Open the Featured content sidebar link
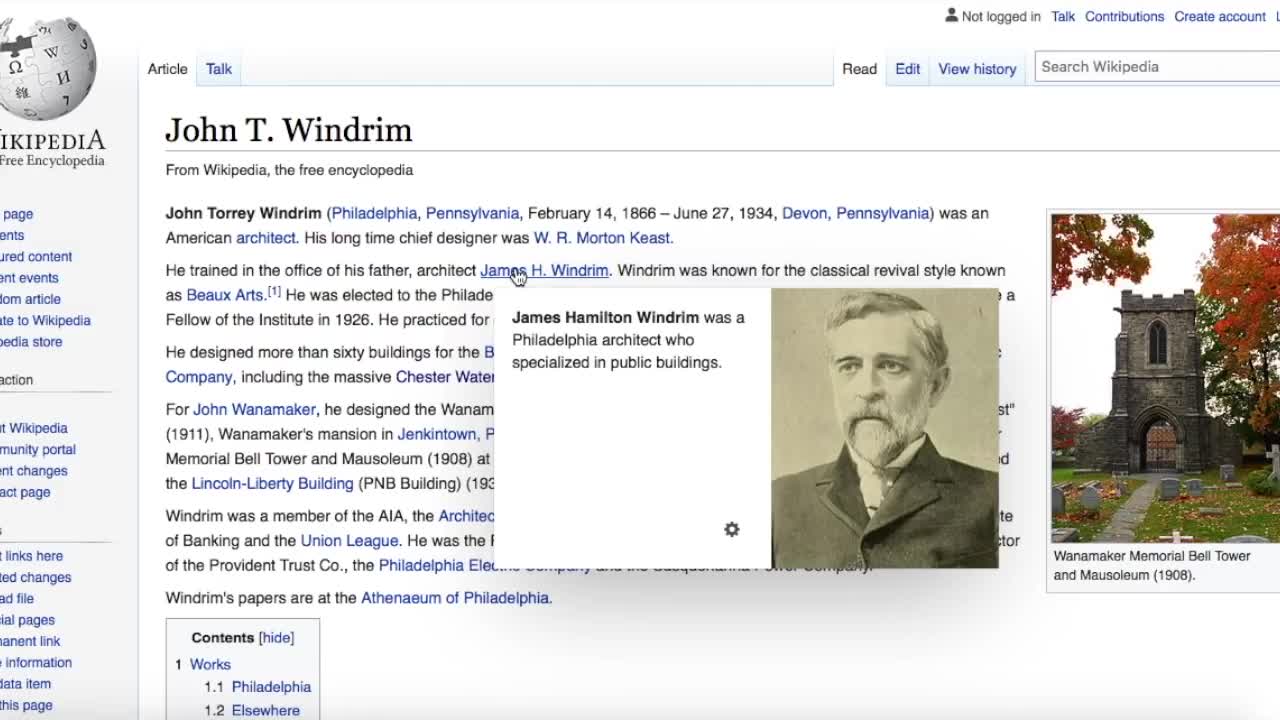The height and width of the screenshot is (720, 1280). [36, 257]
